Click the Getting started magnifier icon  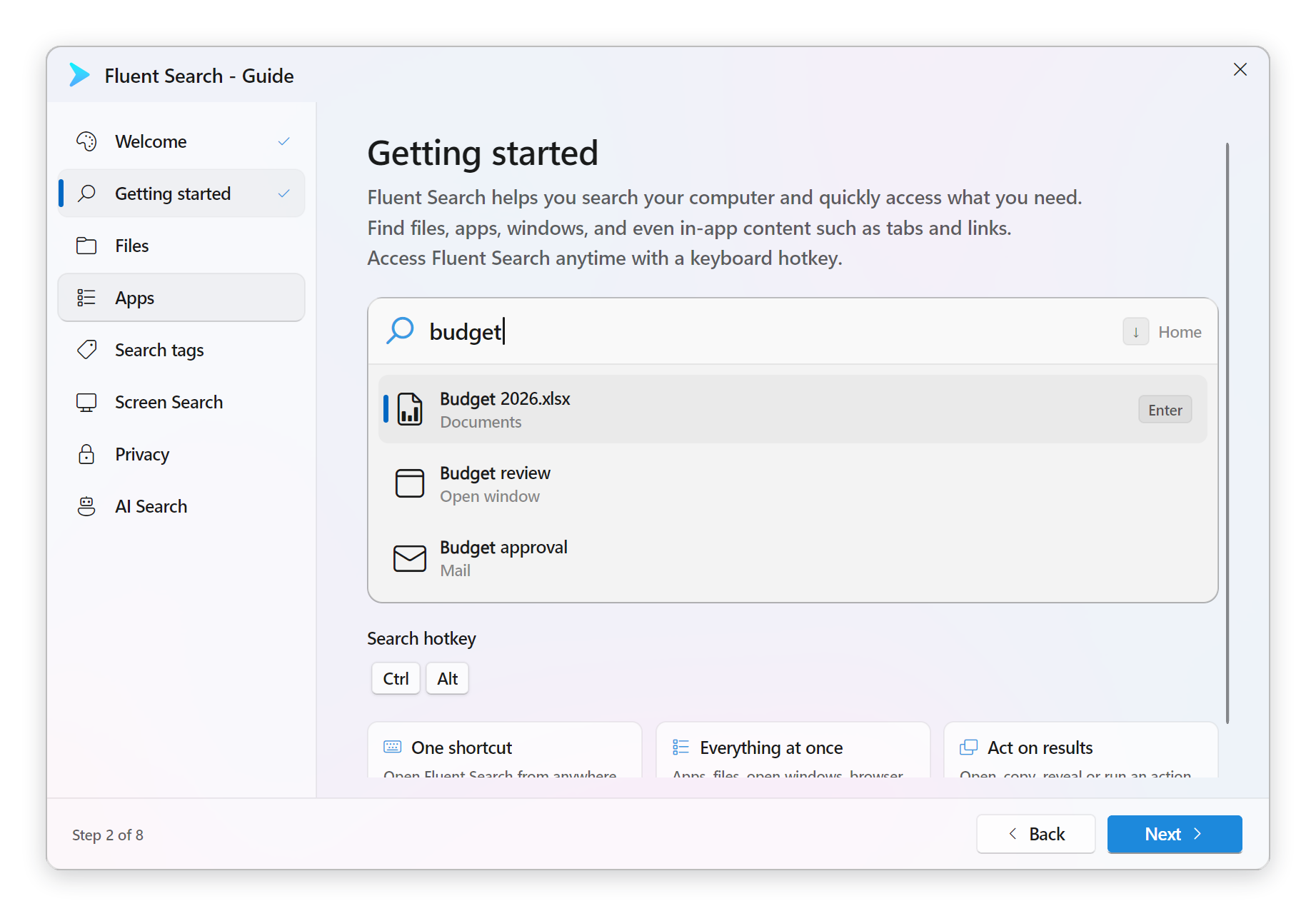pos(86,193)
